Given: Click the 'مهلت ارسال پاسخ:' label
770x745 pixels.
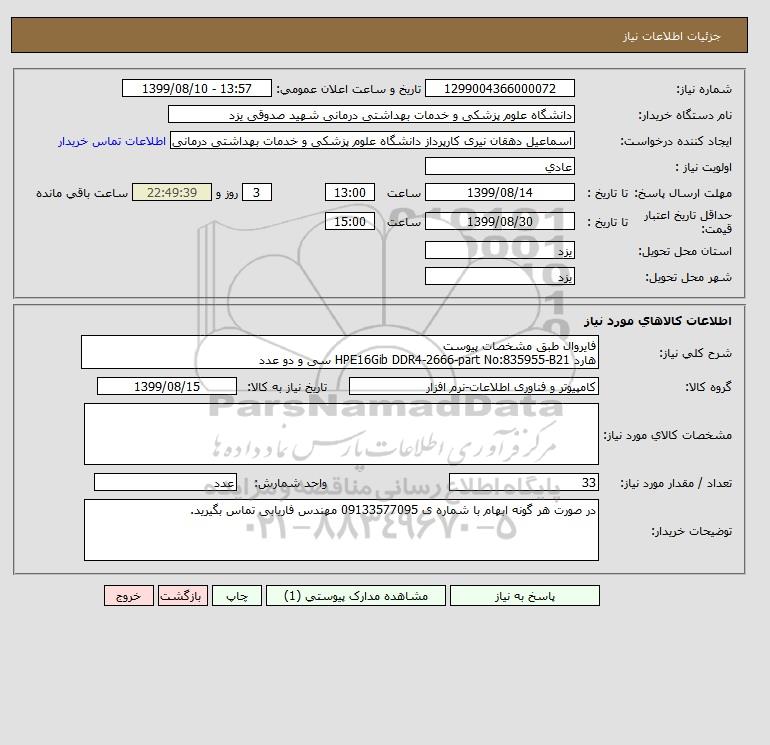Looking at the screenshot, I should tap(684, 193).
